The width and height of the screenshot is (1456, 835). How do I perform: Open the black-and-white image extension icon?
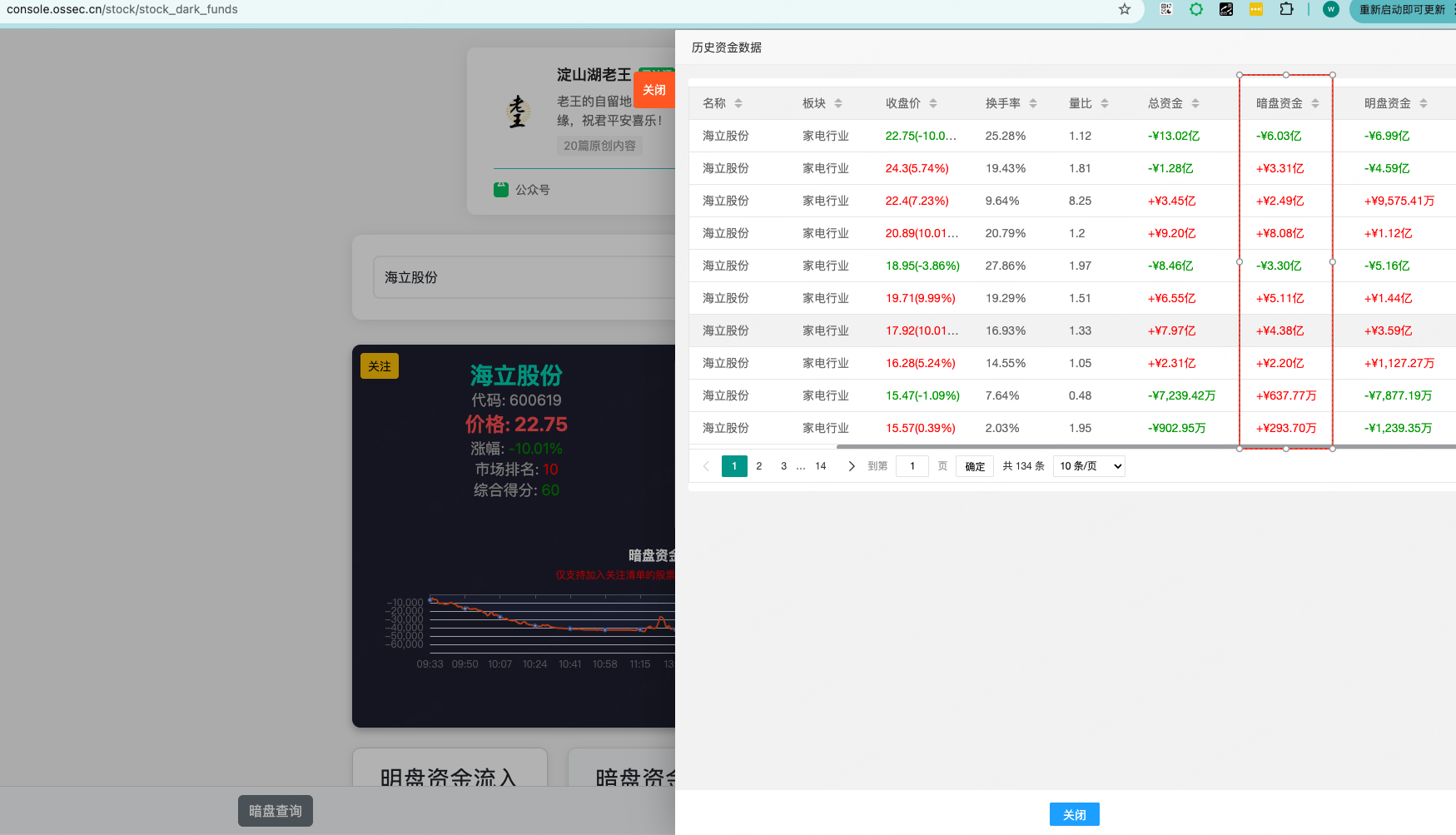pyautogui.click(x=1226, y=9)
